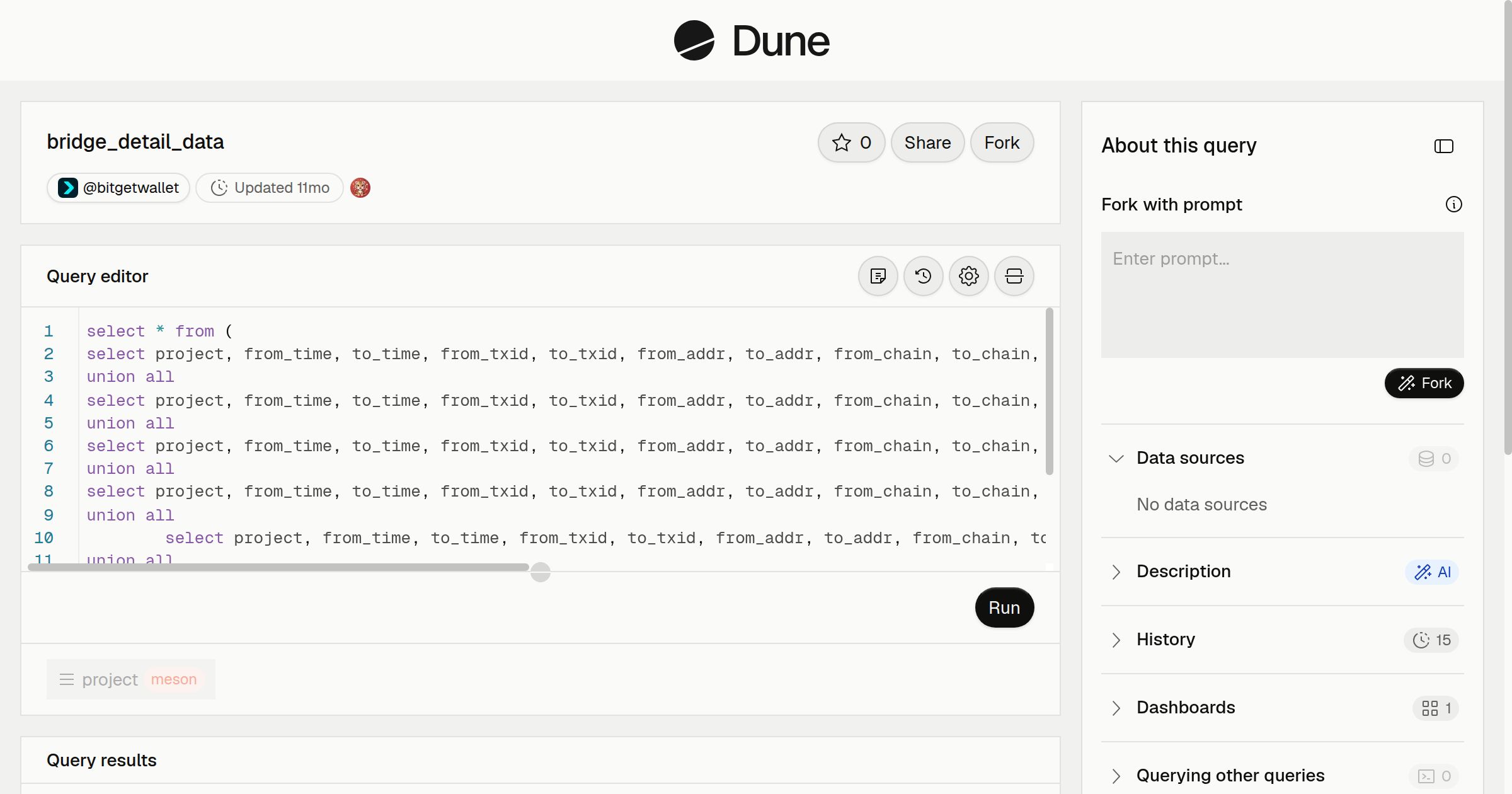Expand the Dashboards section
The width and height of the screenshot is (1512, 794).
(1116, 708)
